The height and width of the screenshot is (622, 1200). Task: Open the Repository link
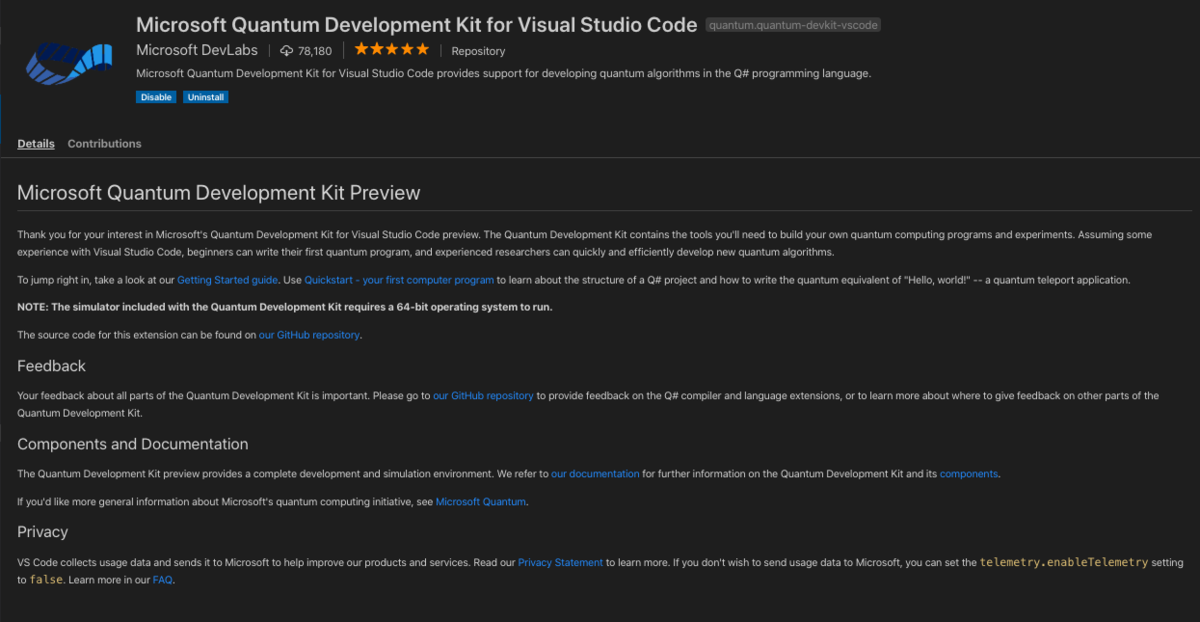(x=478, y=51)
